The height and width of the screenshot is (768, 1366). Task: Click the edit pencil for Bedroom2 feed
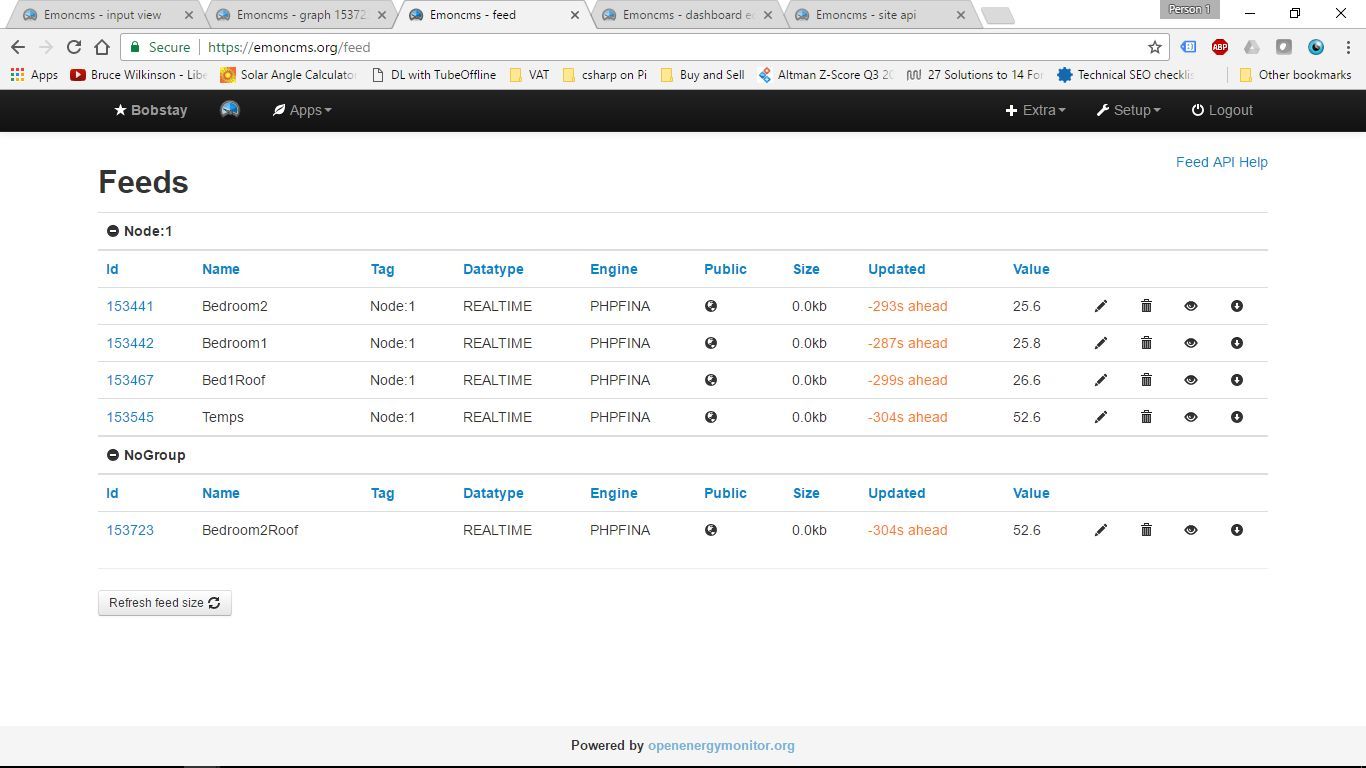(1100, 306)
